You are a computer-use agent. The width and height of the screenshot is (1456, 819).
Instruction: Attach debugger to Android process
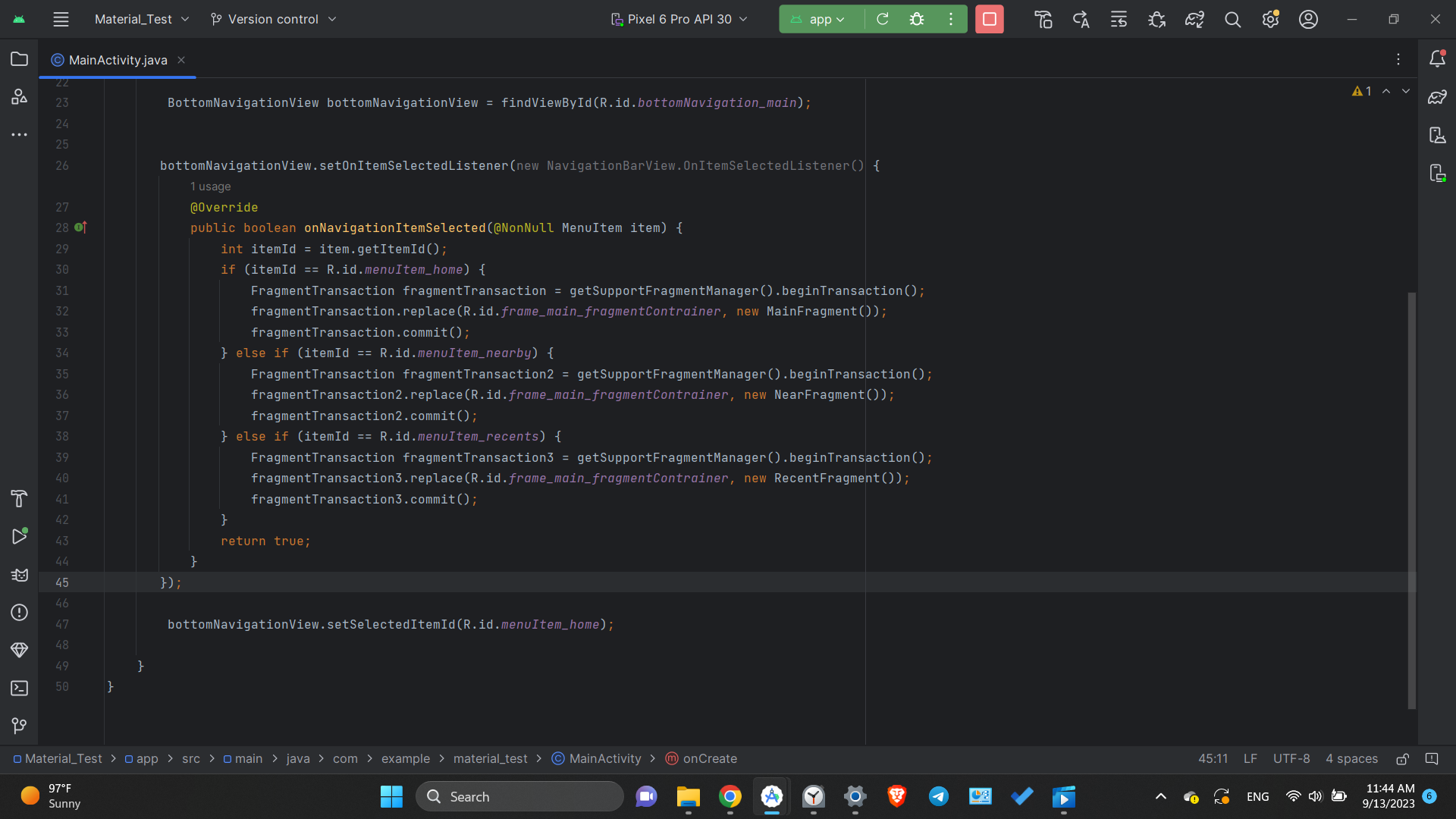pyautogui.click(x=1156, y=19)
